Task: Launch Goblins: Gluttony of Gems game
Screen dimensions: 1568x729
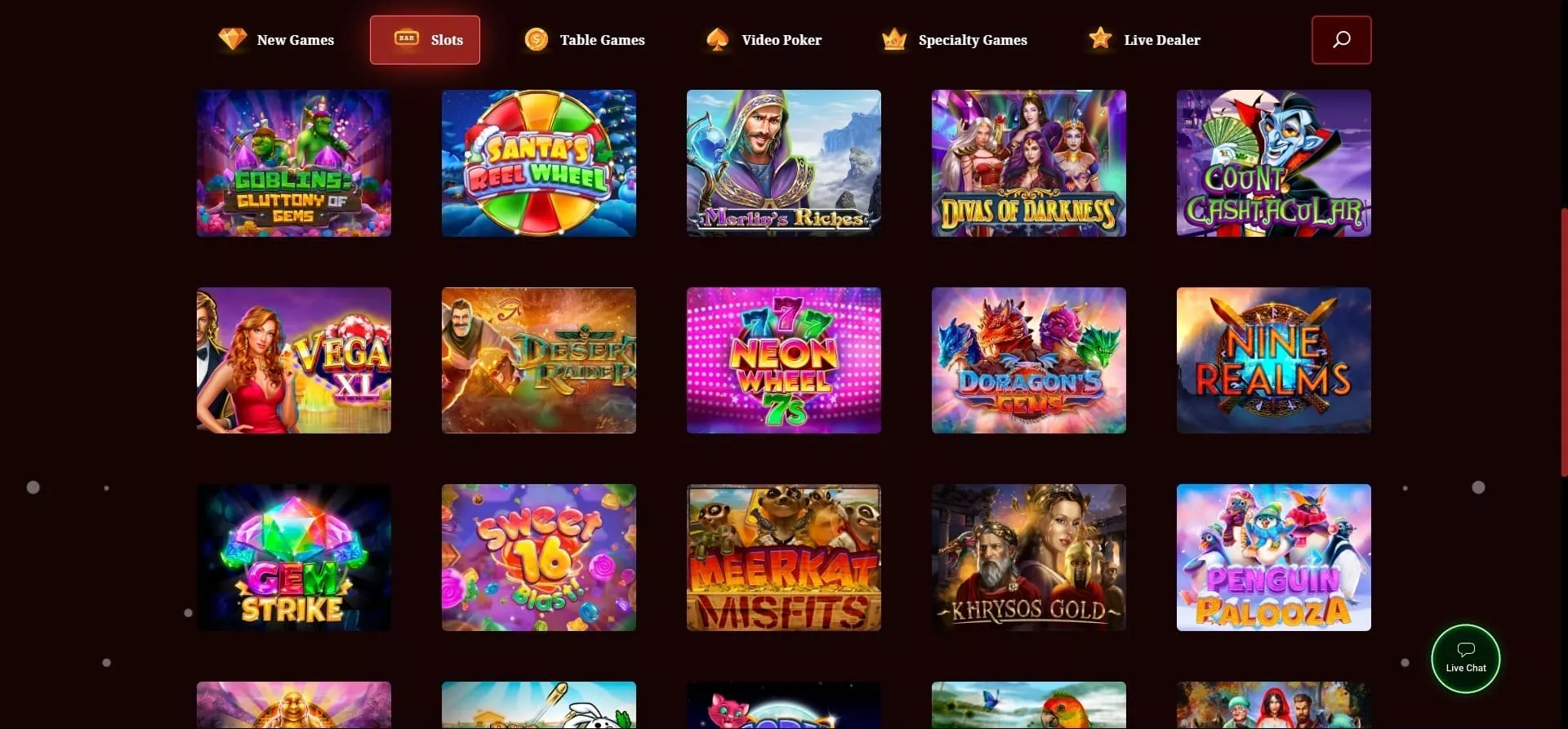Action: coord(294,163)
